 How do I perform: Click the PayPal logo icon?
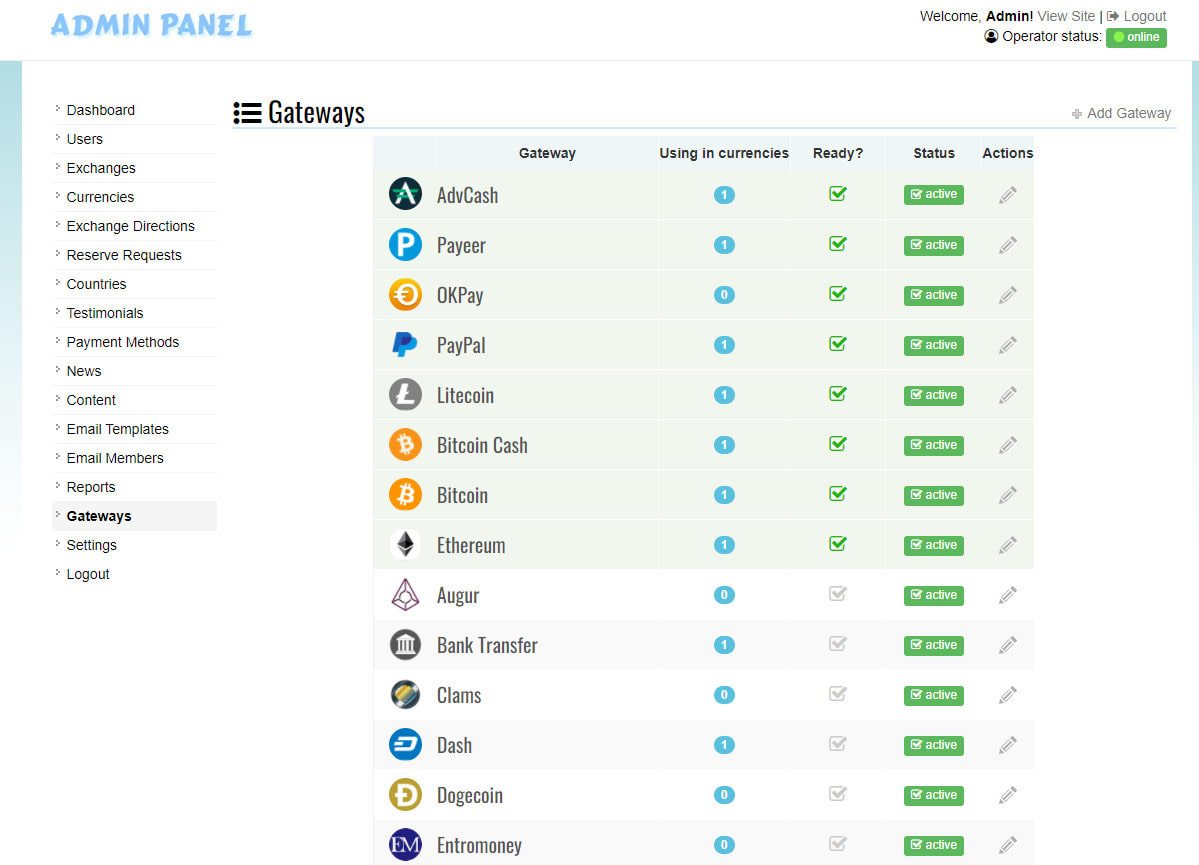coord(405,344)
